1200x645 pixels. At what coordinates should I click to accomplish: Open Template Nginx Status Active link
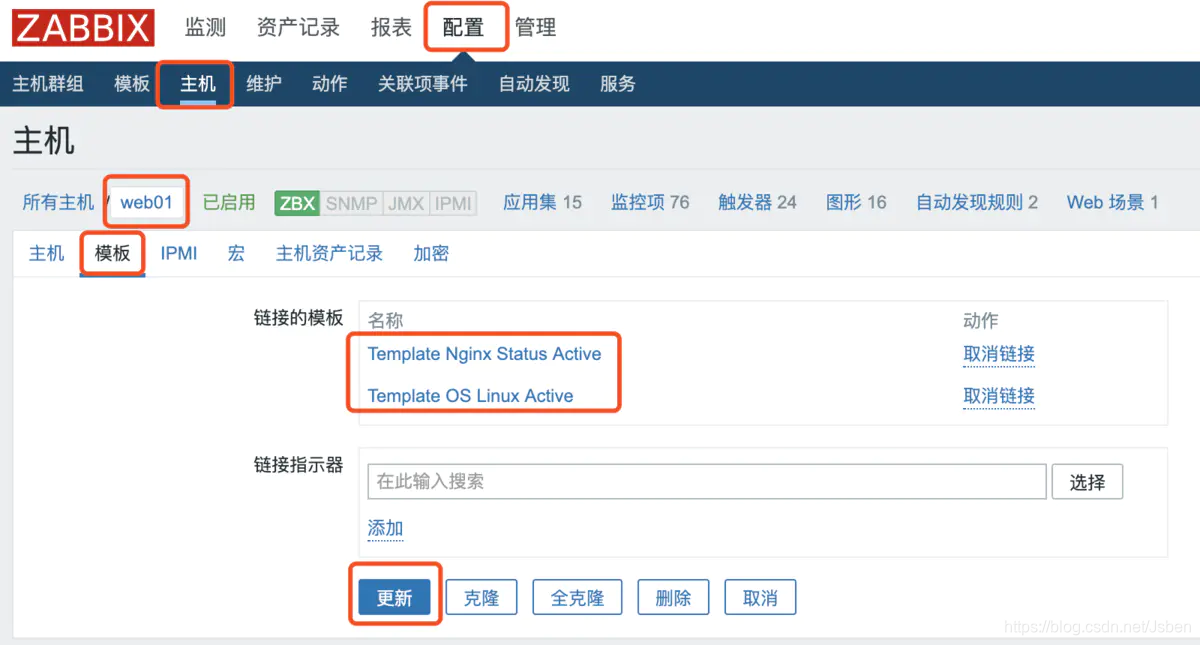(485, 354)
